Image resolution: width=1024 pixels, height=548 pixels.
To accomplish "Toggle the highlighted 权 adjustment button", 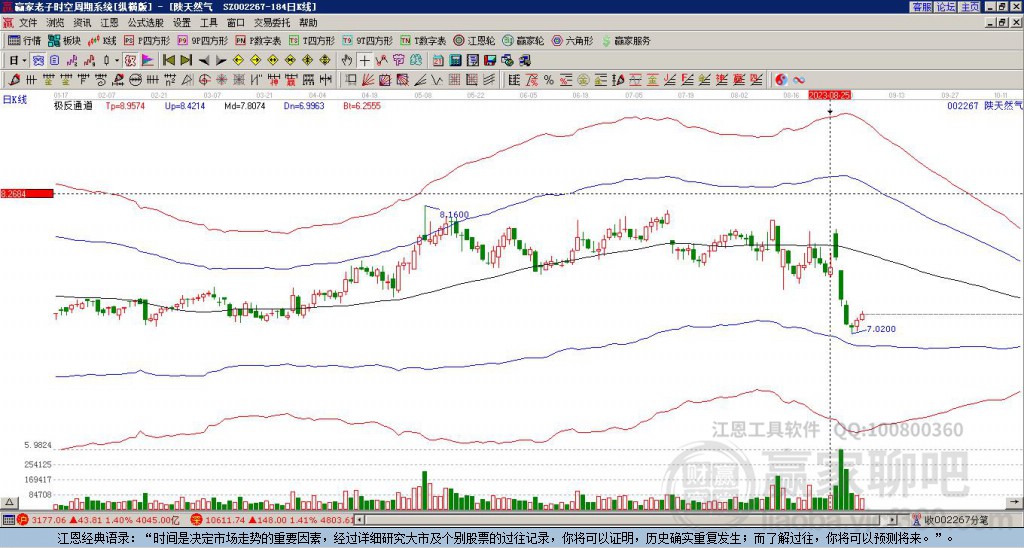I will tap(130, 61).
